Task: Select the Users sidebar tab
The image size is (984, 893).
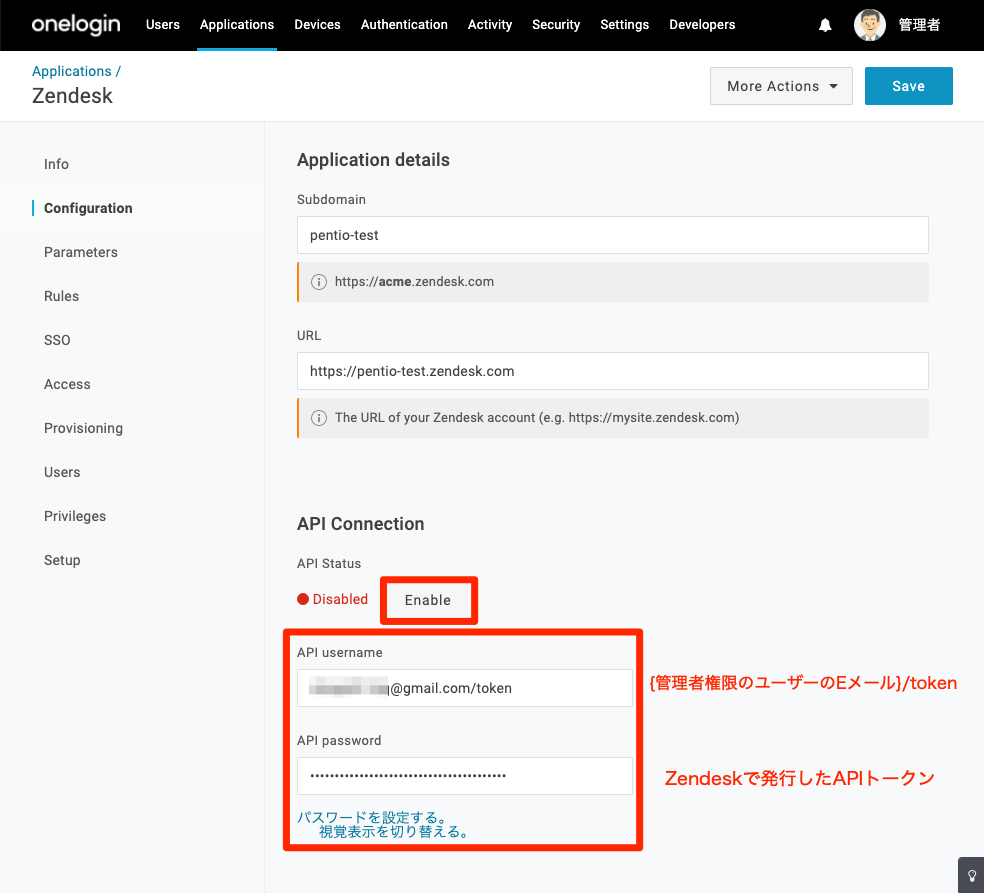Action: [62, 472]
